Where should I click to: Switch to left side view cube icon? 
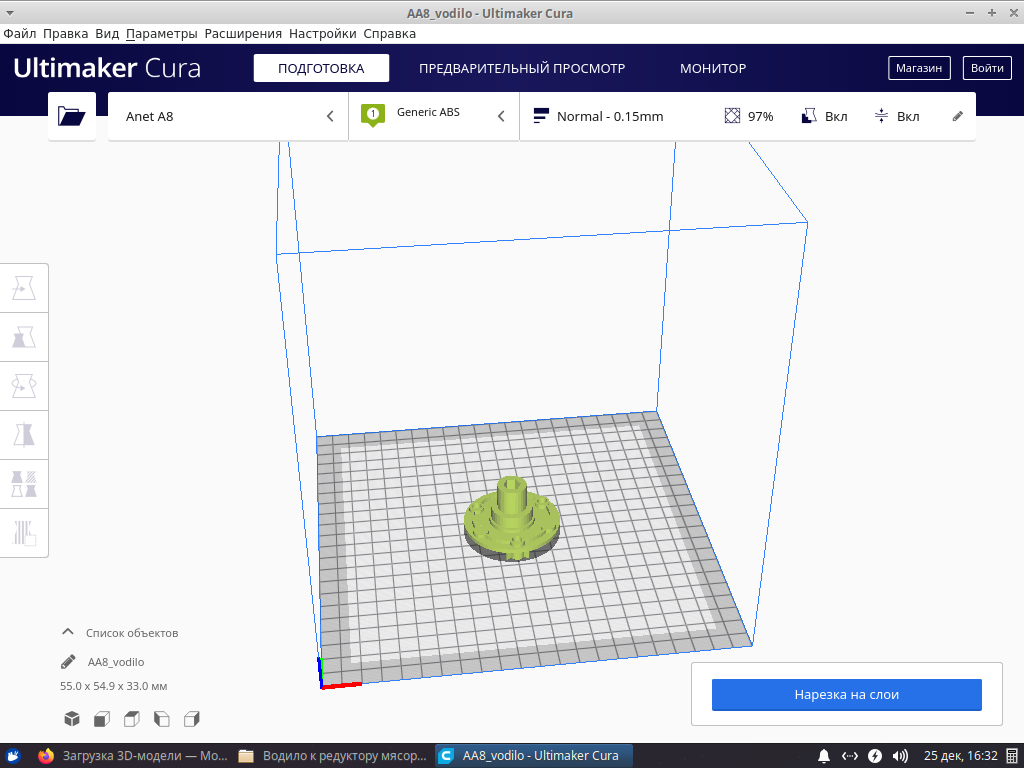(161, 719)
